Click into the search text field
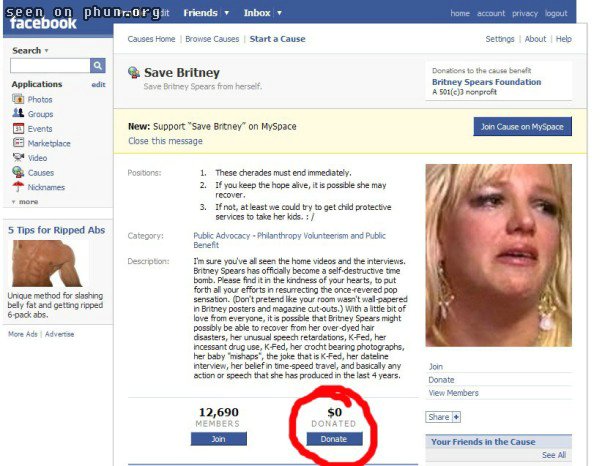The image size is (600, 466). (50, 65)
